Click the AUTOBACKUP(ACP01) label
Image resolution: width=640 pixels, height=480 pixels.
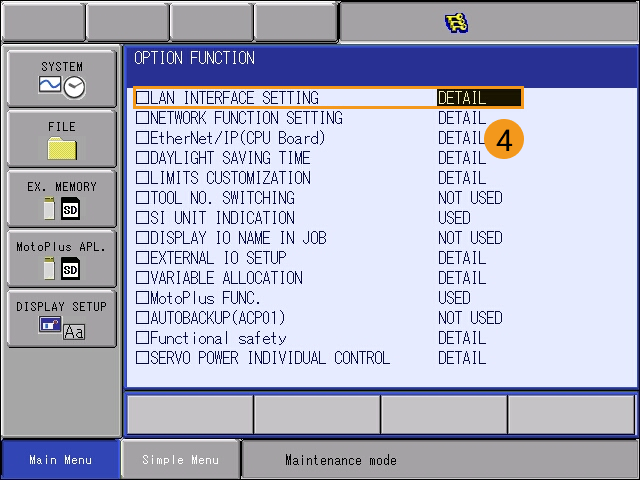coord(218,318)
